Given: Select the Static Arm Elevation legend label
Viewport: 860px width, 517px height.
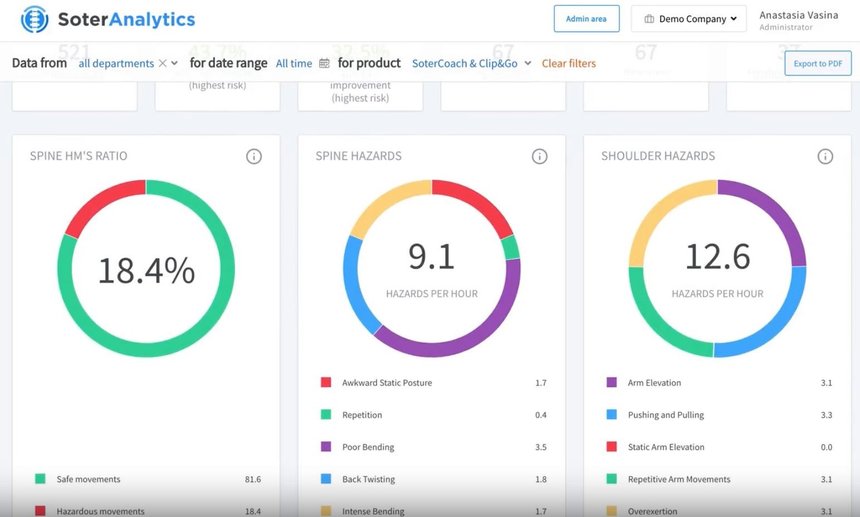Looking at the screenshot, I should pyautogui.click(x=666, y=447).
